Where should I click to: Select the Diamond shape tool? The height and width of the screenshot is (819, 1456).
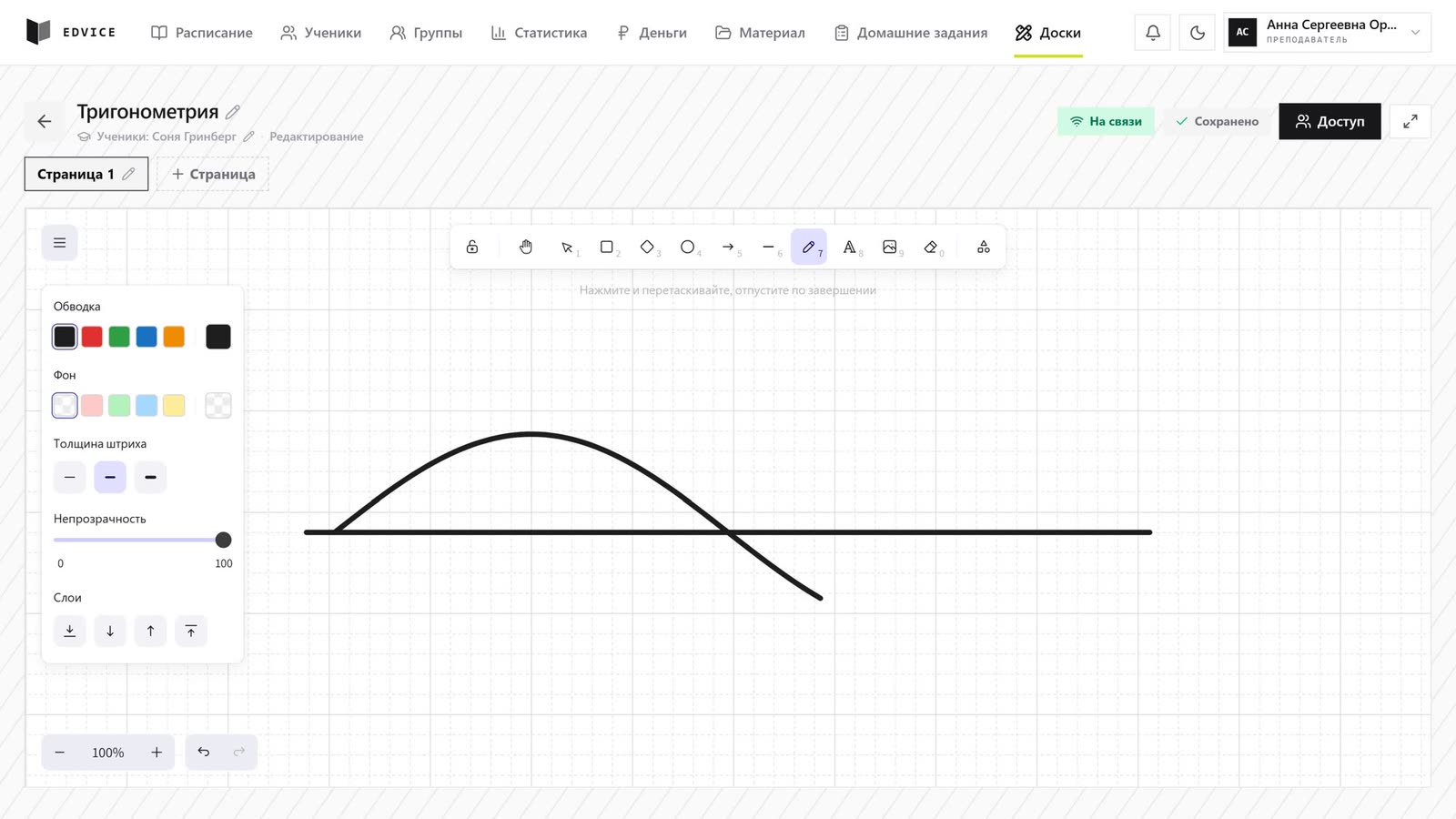647,247
